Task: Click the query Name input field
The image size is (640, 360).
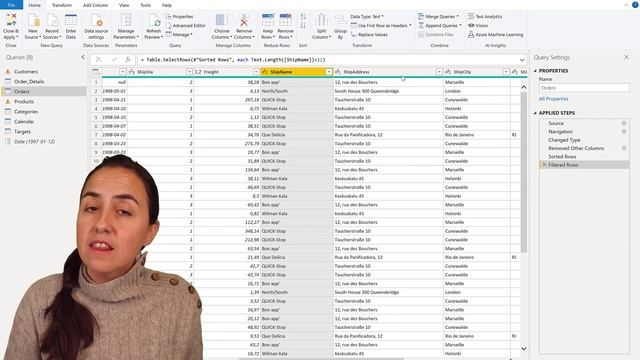Action: [x=584, y=88]
